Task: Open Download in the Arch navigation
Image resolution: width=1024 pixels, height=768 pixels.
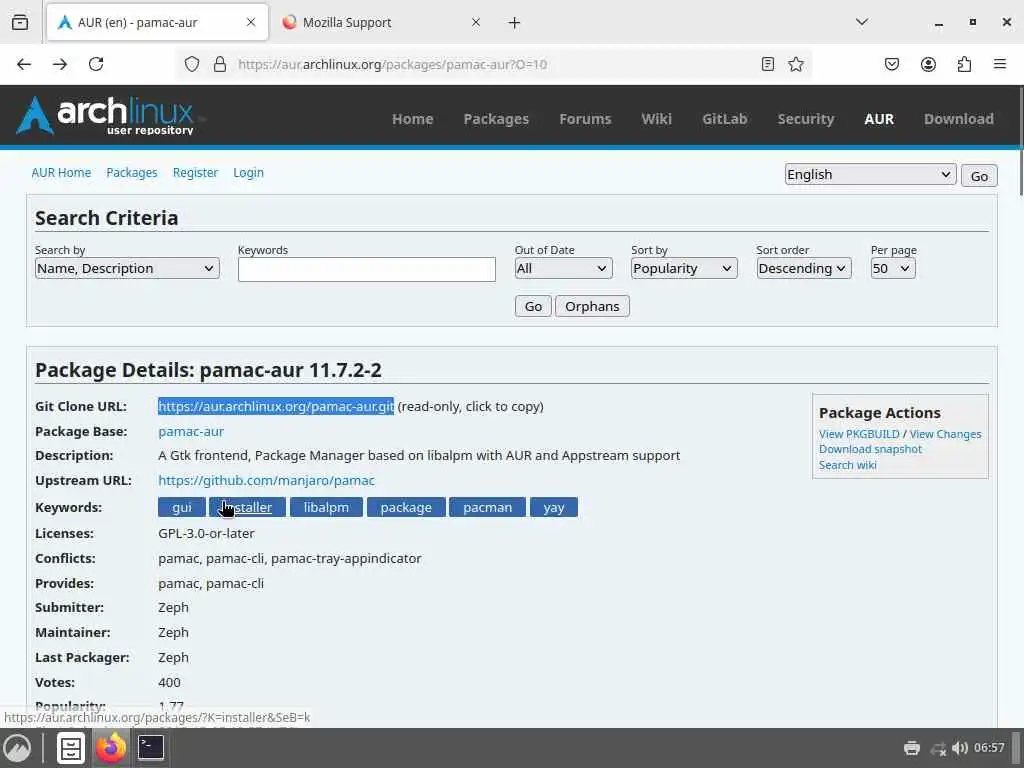Action: [959, 119]
